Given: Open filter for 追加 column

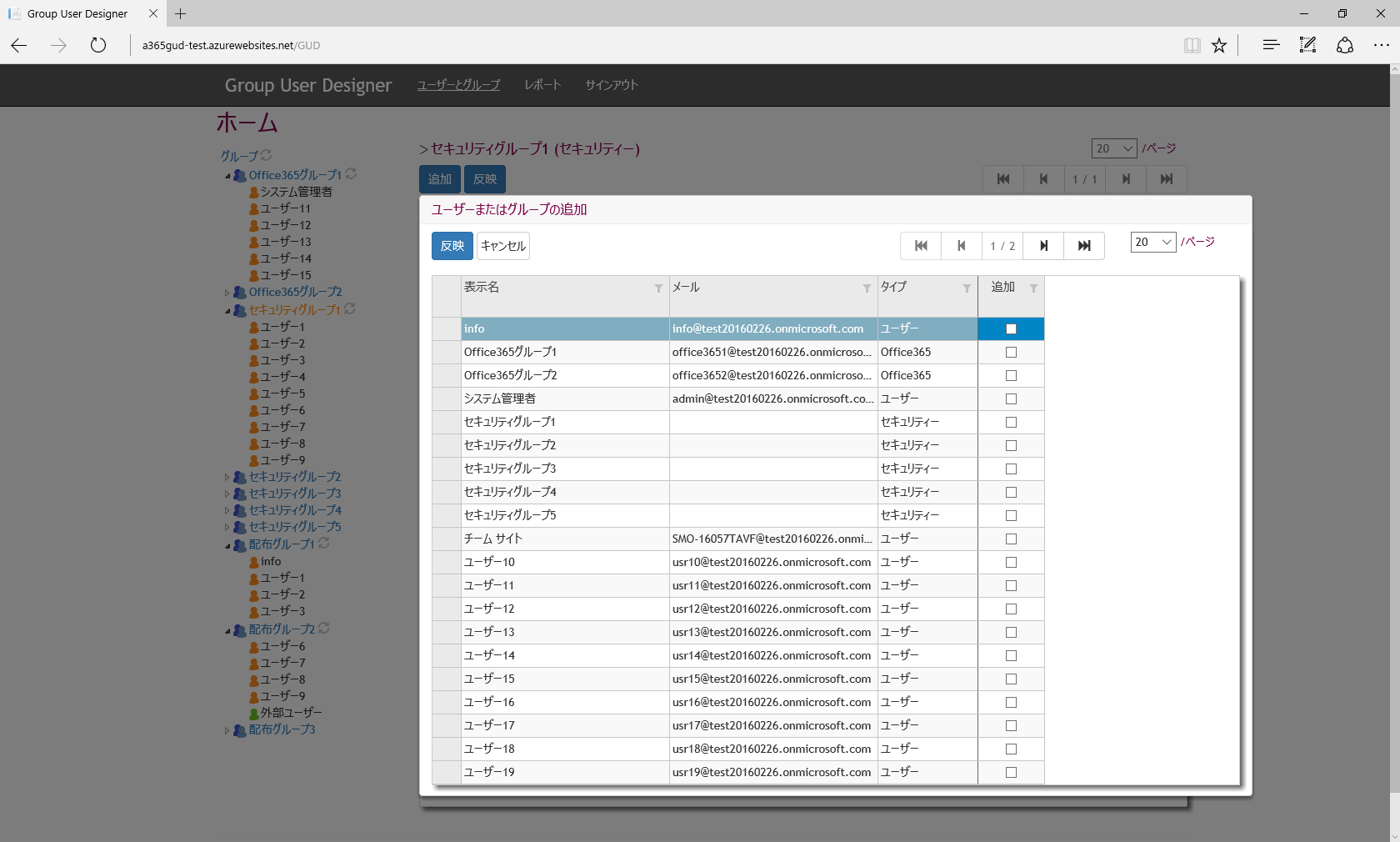Looking at the screenshot, I should (x=1033, y=288).
